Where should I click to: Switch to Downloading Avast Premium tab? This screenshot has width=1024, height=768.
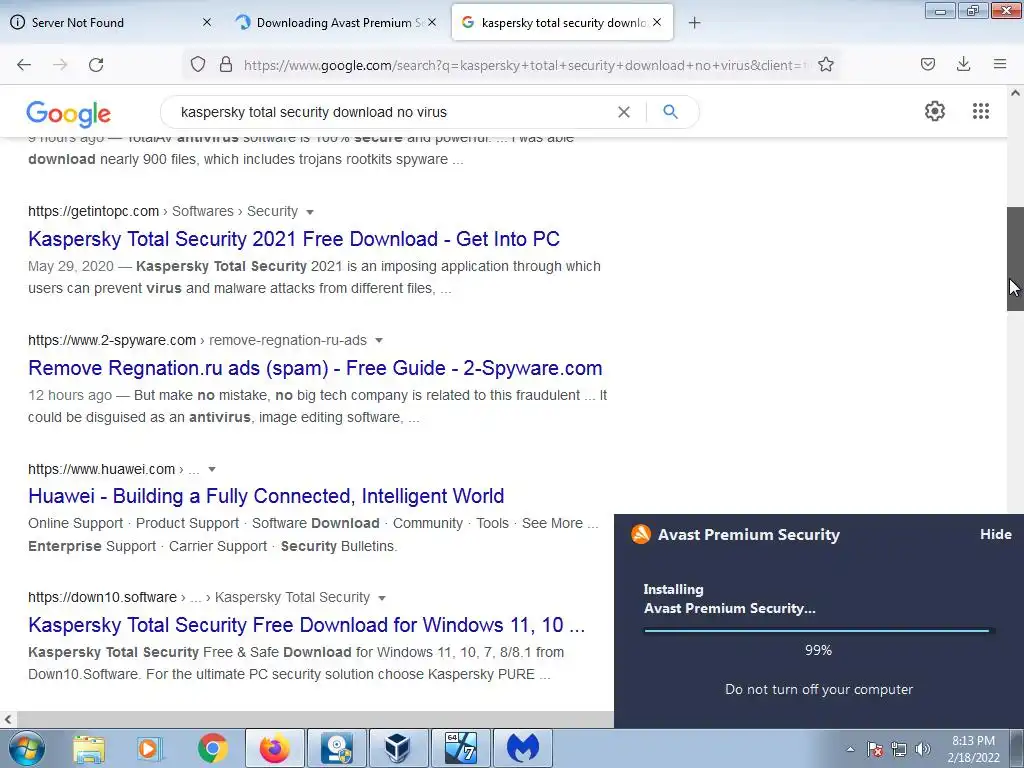[336, 22]
